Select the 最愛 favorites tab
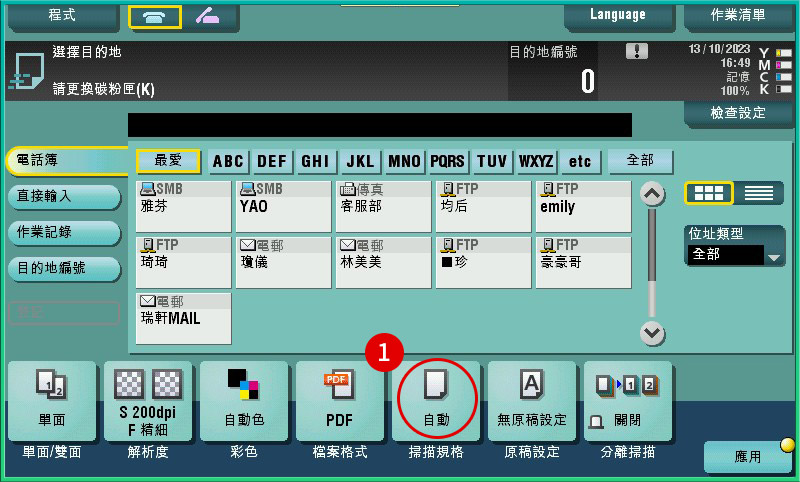Viewport: 800px width, 482px height. coord(168,162)
